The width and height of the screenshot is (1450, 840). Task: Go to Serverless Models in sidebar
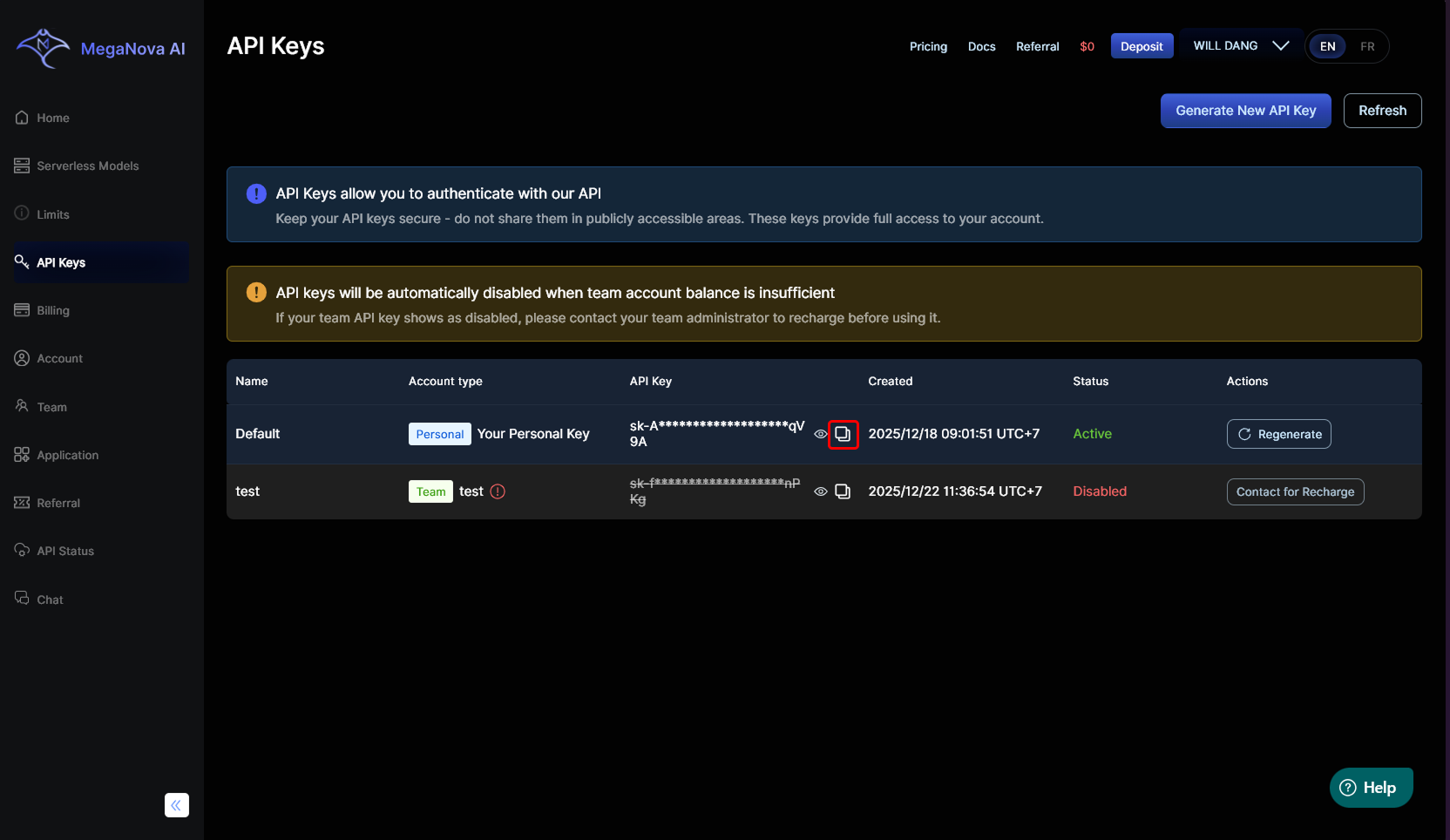(x=87, y=166)
